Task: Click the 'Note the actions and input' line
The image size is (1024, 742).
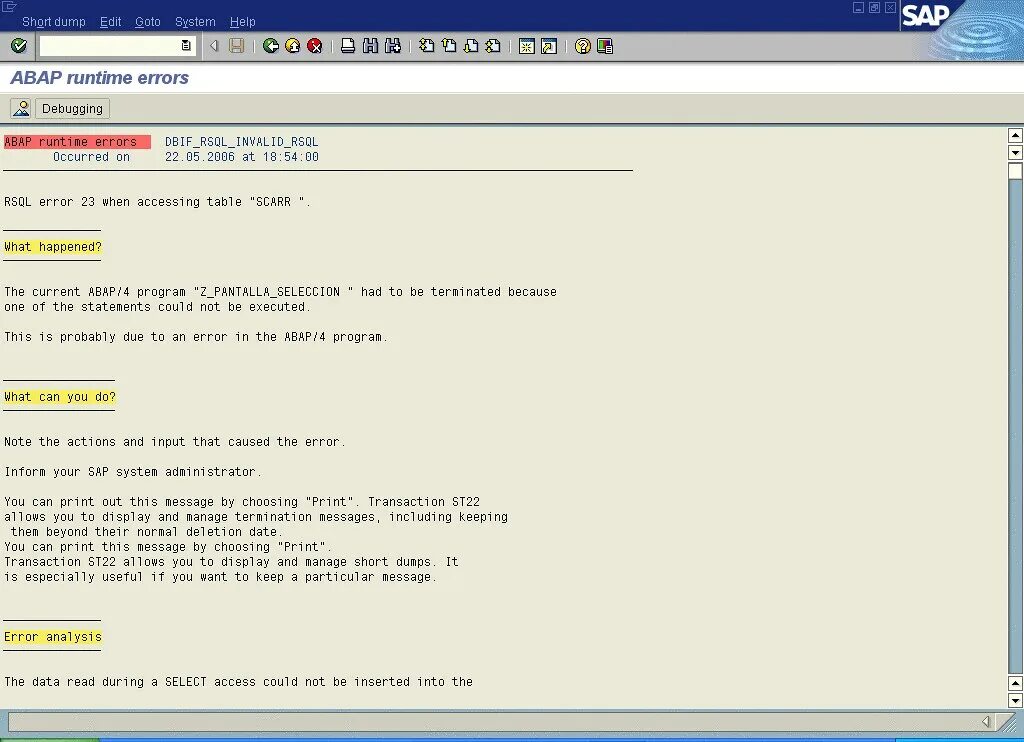Action: pyautogui.click(x=174, y=442)
